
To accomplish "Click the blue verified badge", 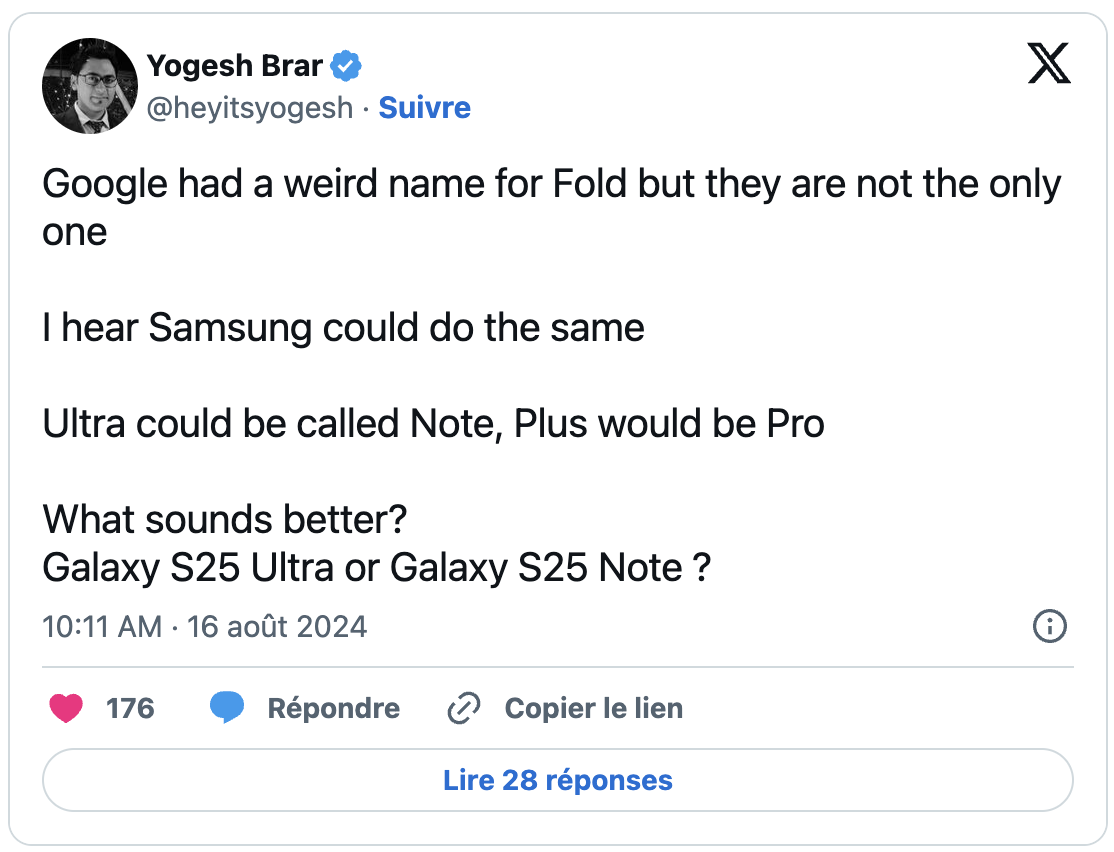I will click(x=346, y=66).
